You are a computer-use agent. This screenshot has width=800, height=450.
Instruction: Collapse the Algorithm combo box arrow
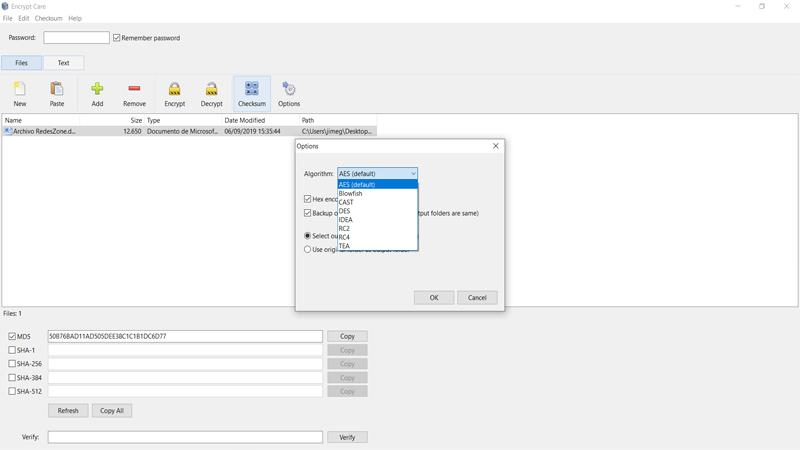413,173
